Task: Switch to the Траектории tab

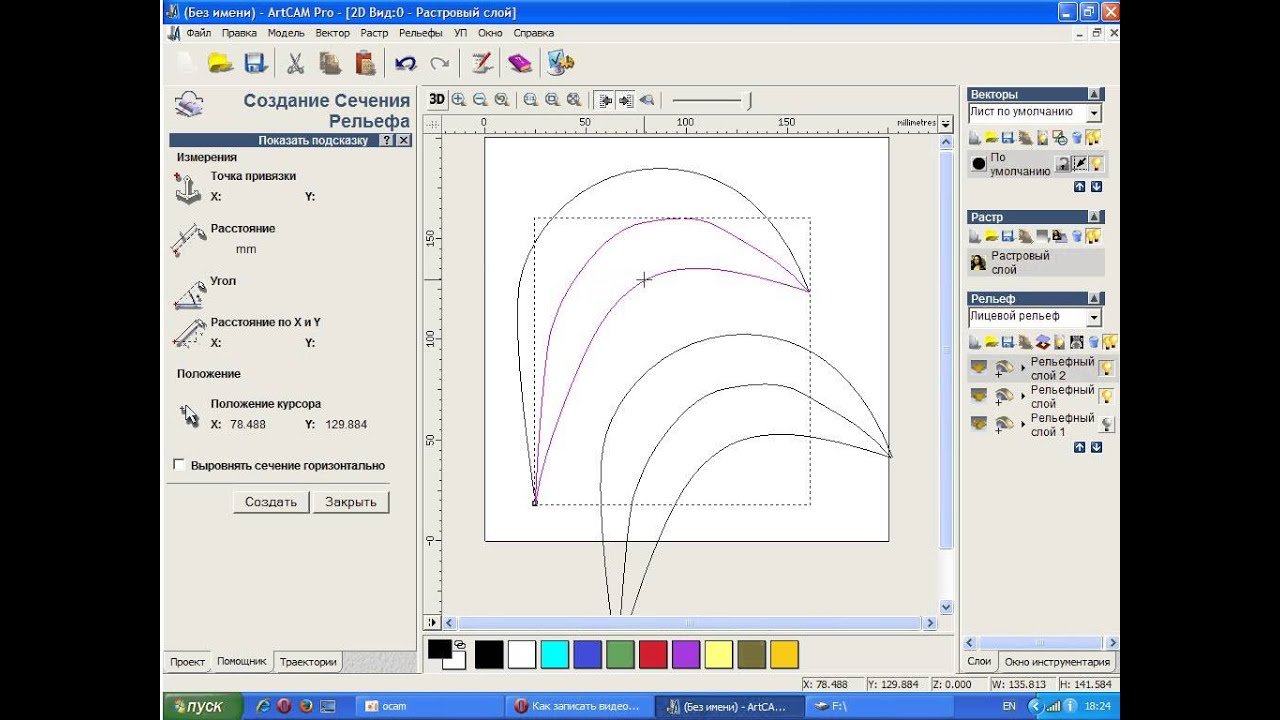Action: click(x=308, y=662)
